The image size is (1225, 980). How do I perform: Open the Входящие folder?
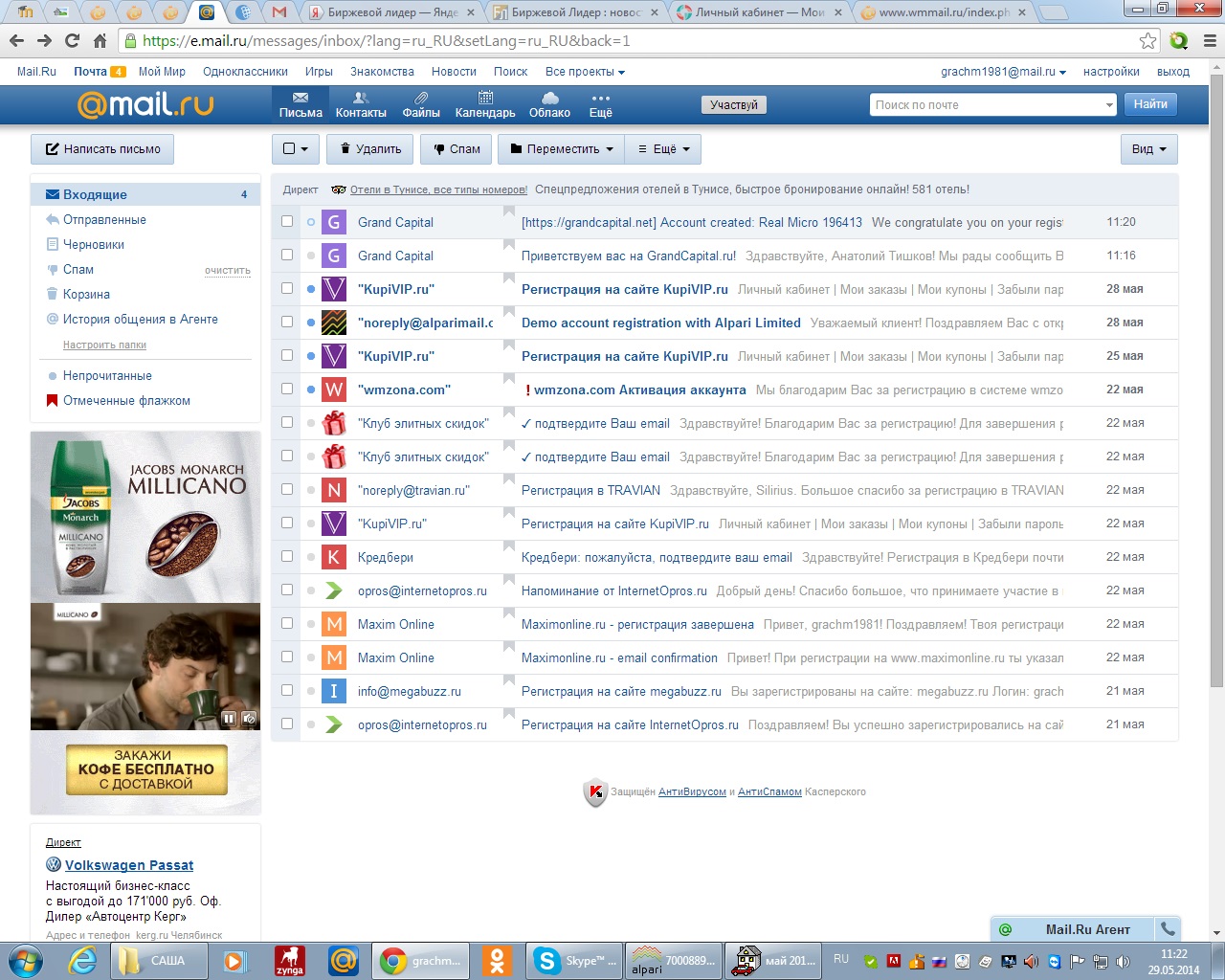pos(145,194)
